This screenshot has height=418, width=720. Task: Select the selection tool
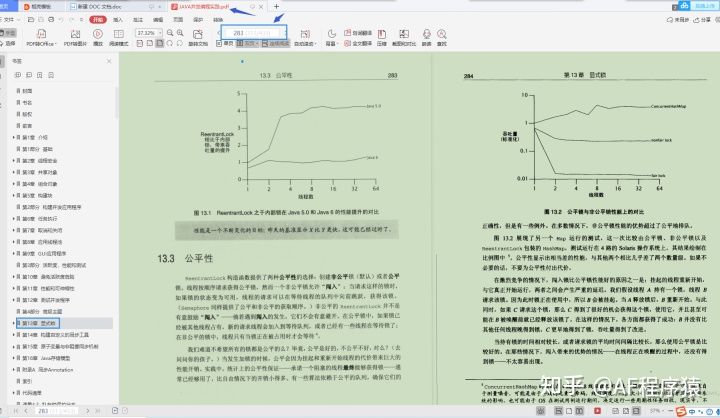pos(8,43)
